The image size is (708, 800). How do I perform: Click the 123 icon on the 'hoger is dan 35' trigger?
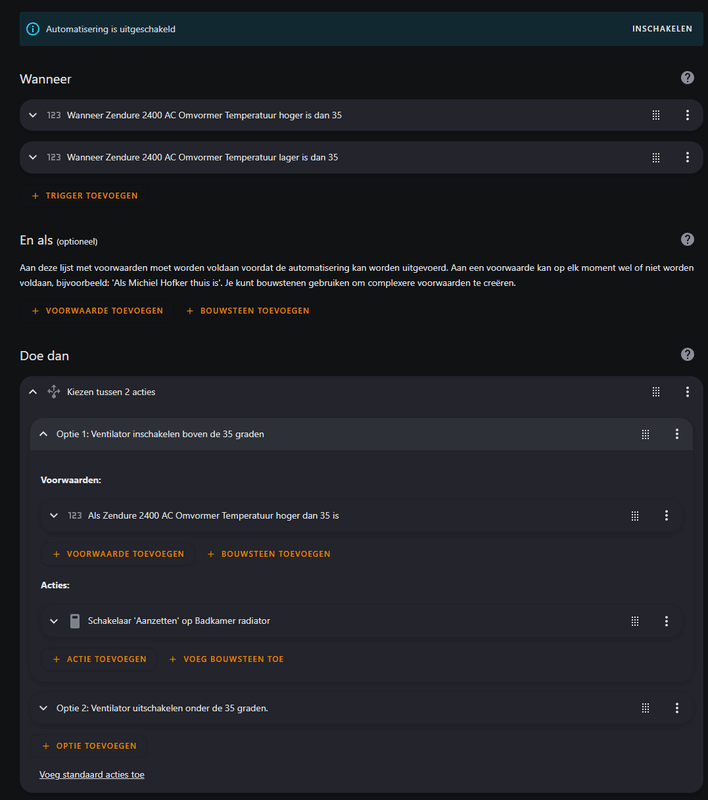[54, 115]
